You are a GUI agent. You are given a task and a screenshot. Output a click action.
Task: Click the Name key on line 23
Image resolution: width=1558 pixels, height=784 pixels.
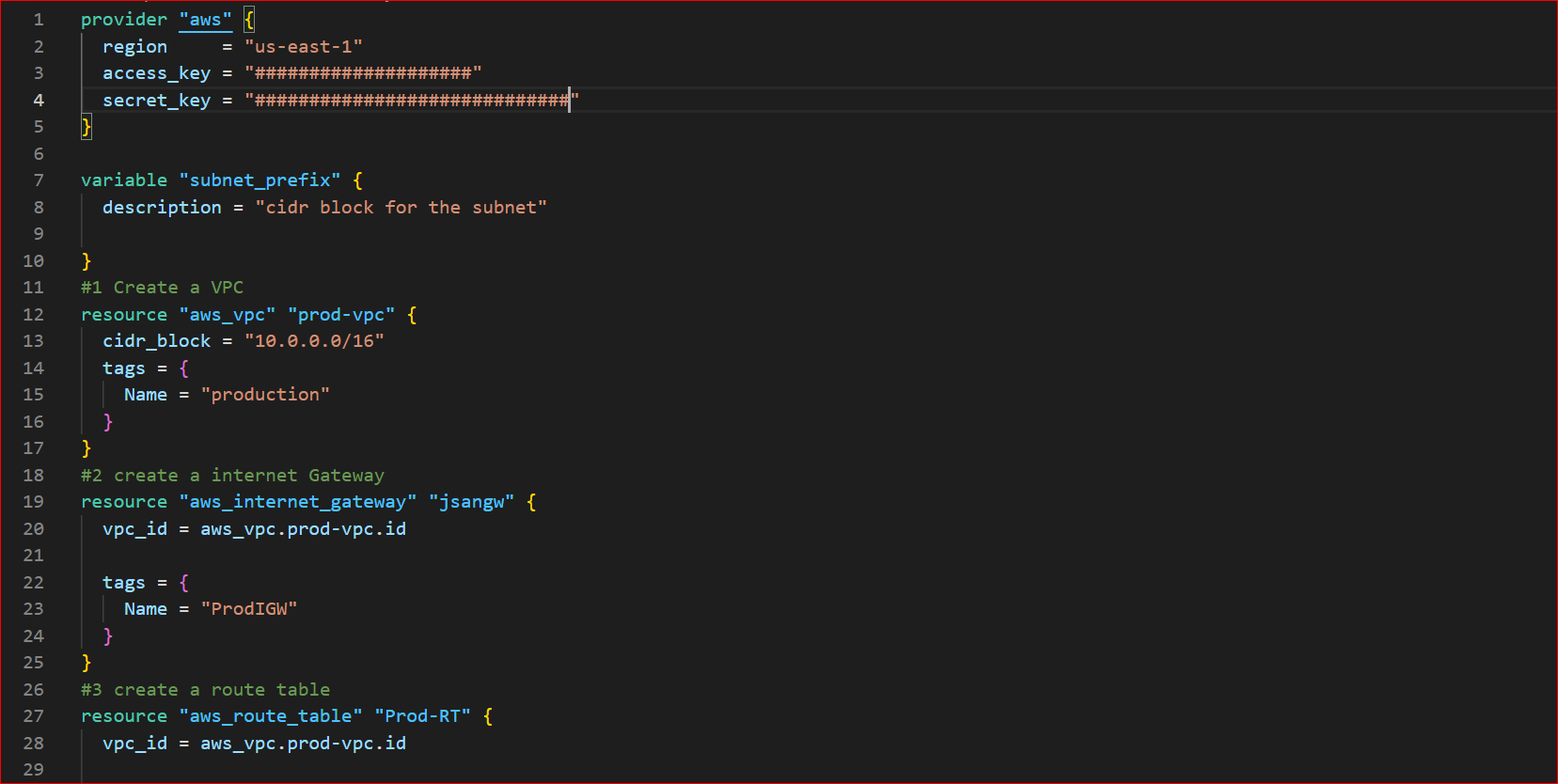pos(146,608)
